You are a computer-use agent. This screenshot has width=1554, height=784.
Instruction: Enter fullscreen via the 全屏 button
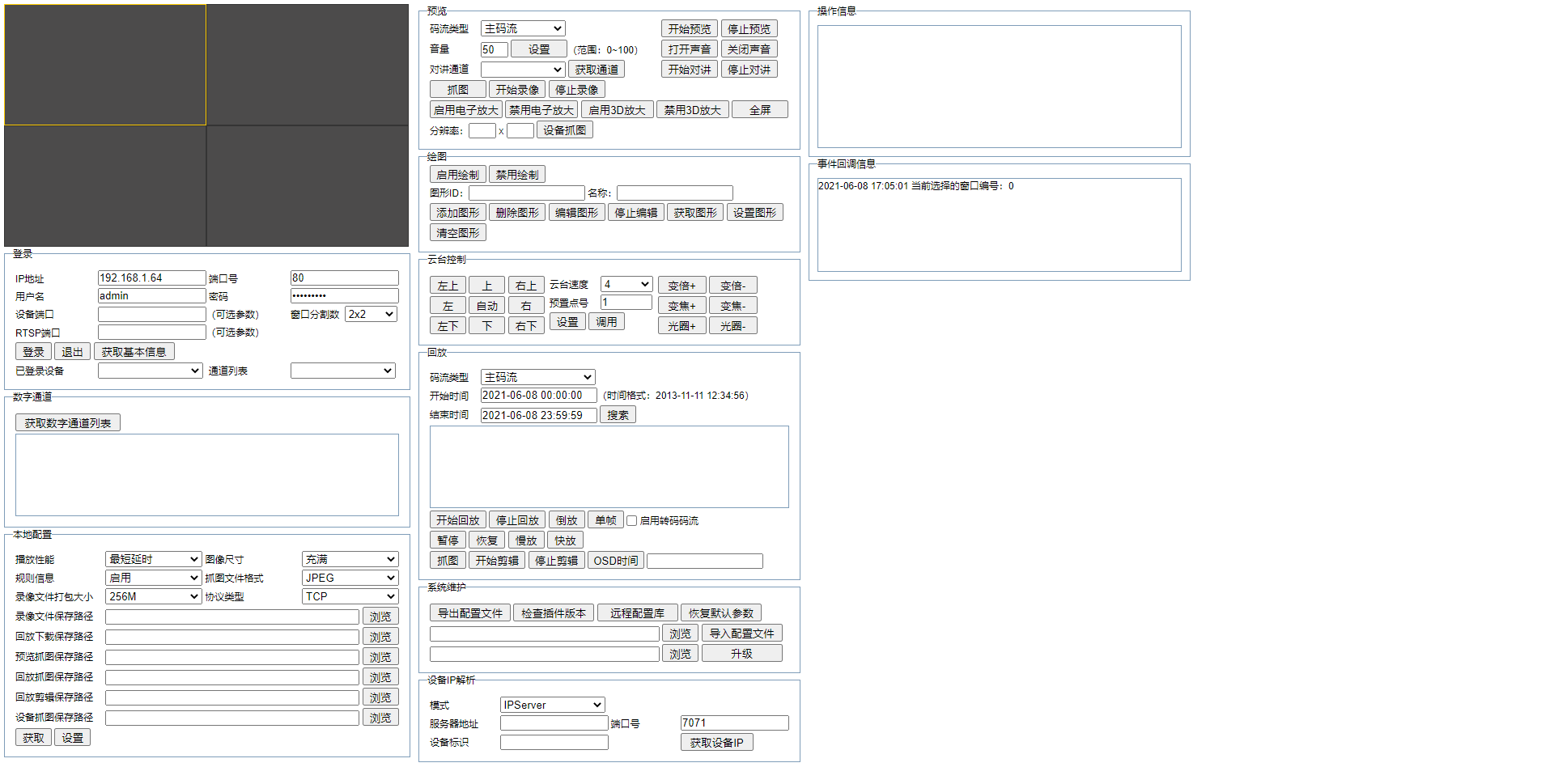[759, 108]
